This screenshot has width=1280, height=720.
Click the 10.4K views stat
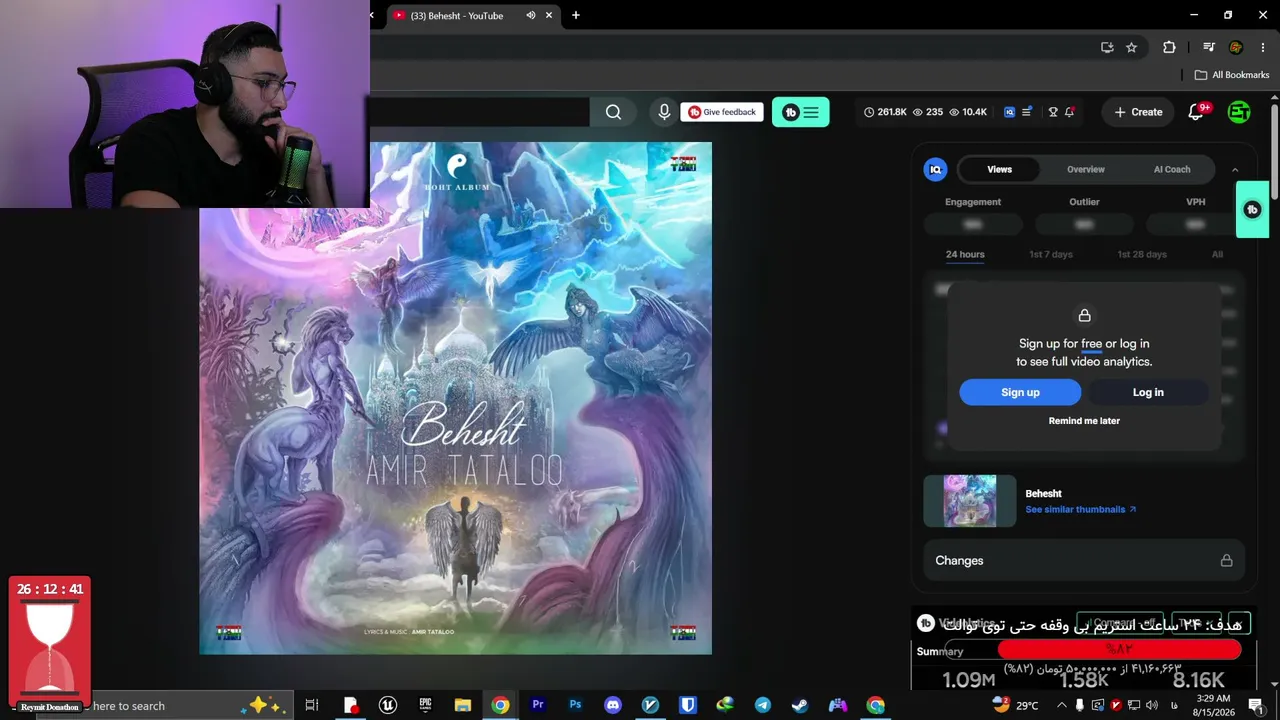click(x=968, y=112)
